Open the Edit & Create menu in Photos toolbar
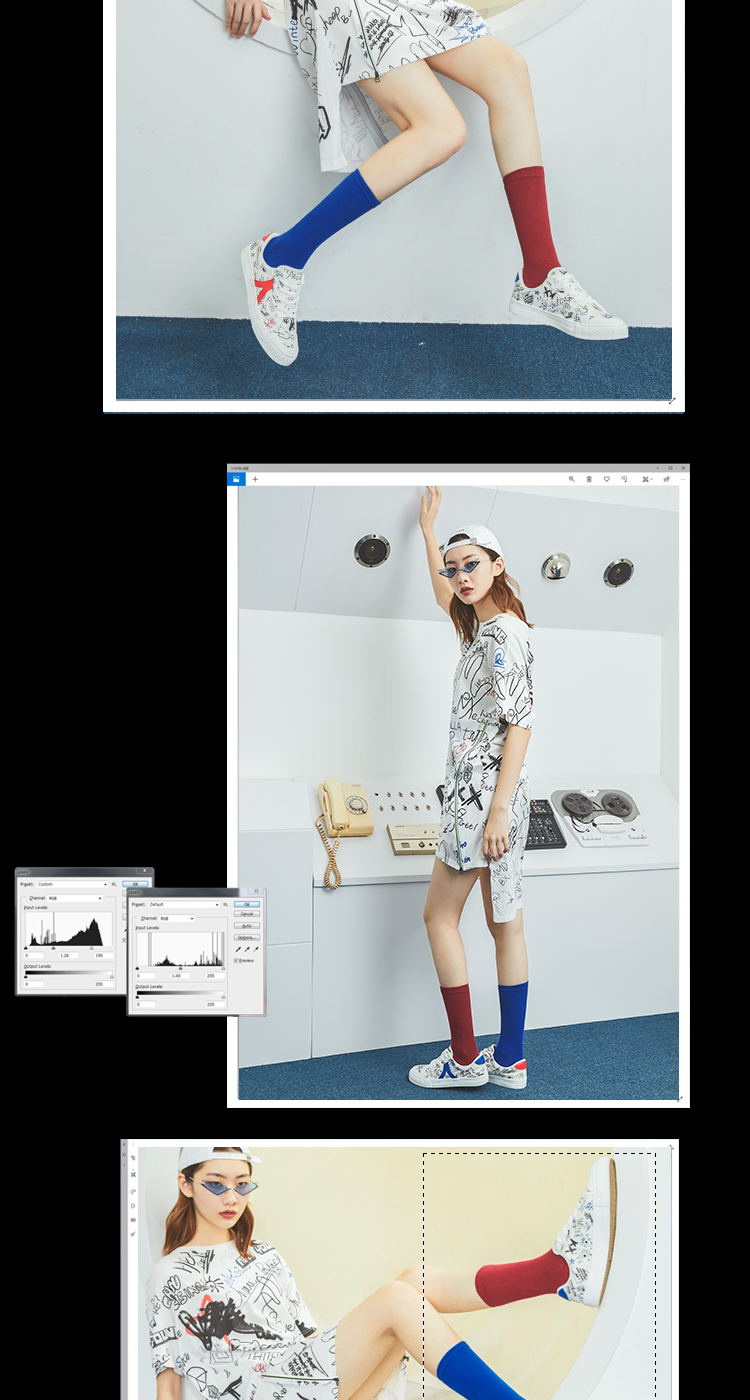 (647, 479)
